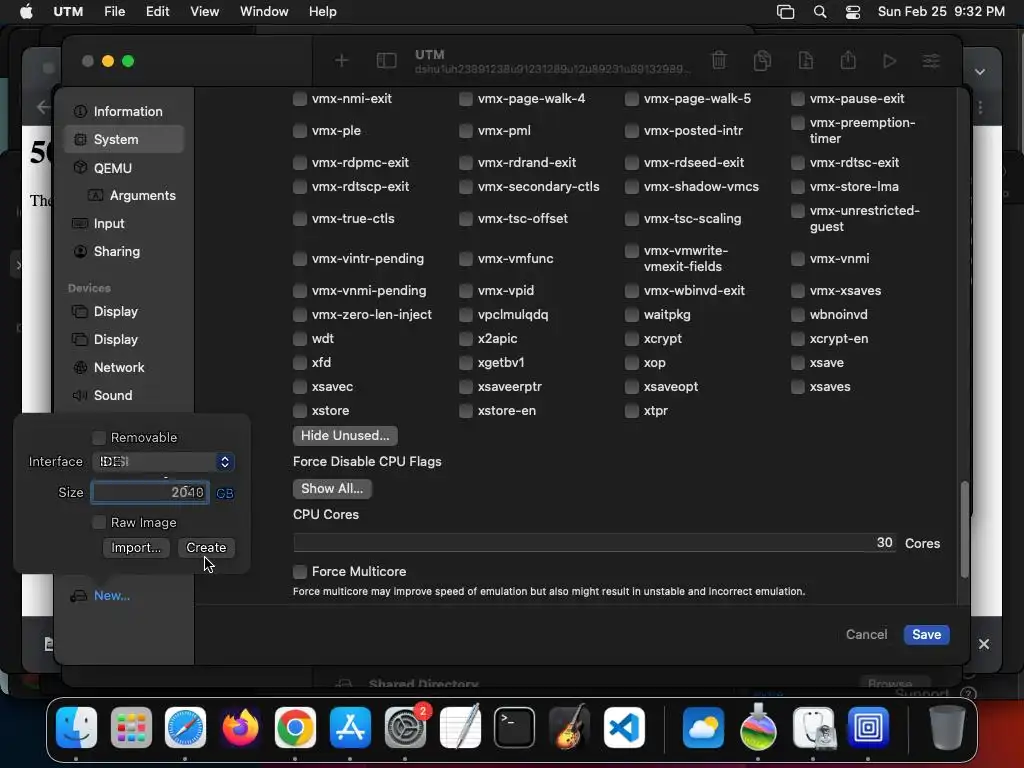Open the View menu
This screenshot has width=1024, height=768.
tap(204, 12)
